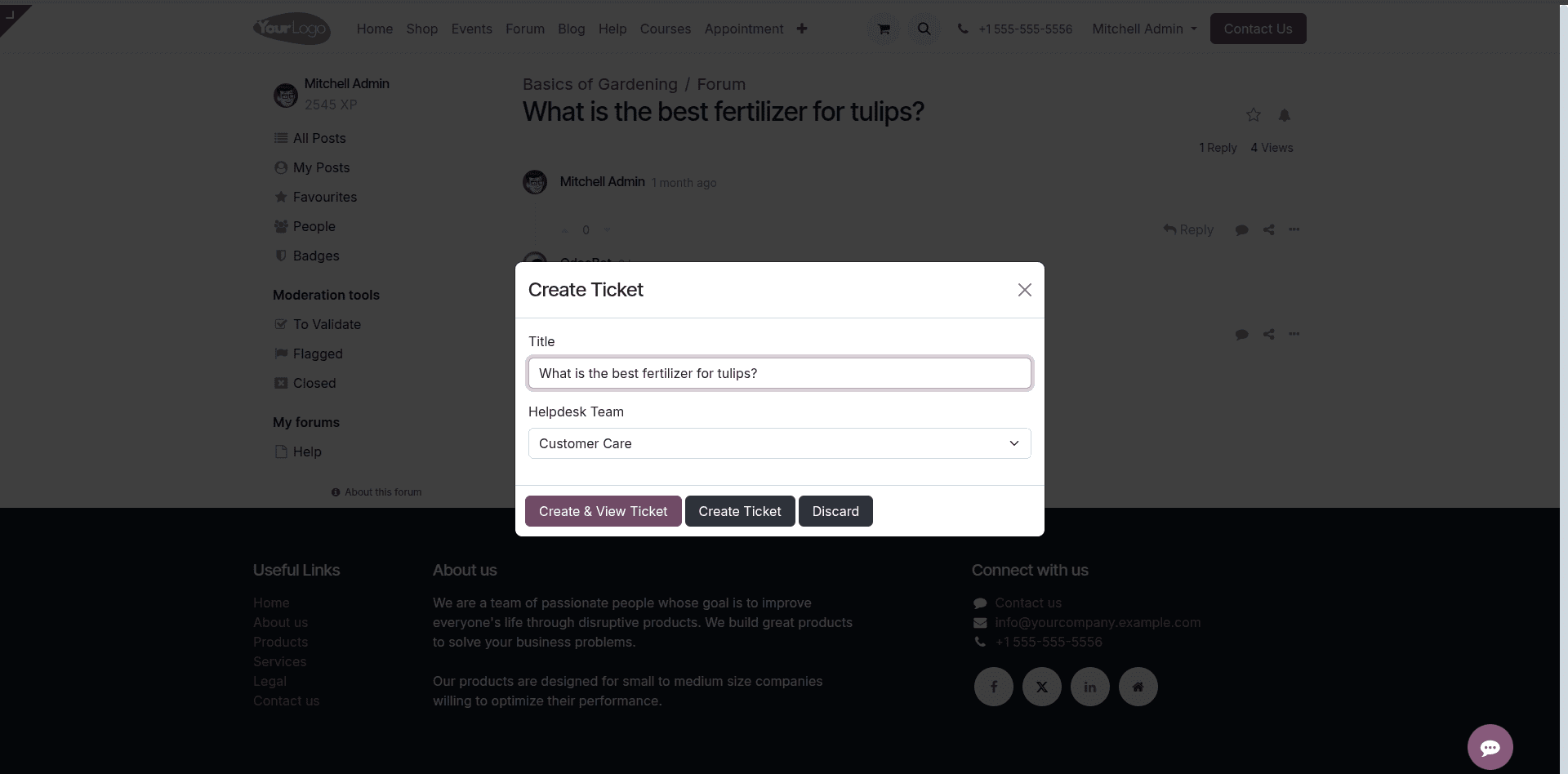1568x774 pixels.
Task: Open the comment icon on Mitchell Admin's post
Action: pos(1241,229)
